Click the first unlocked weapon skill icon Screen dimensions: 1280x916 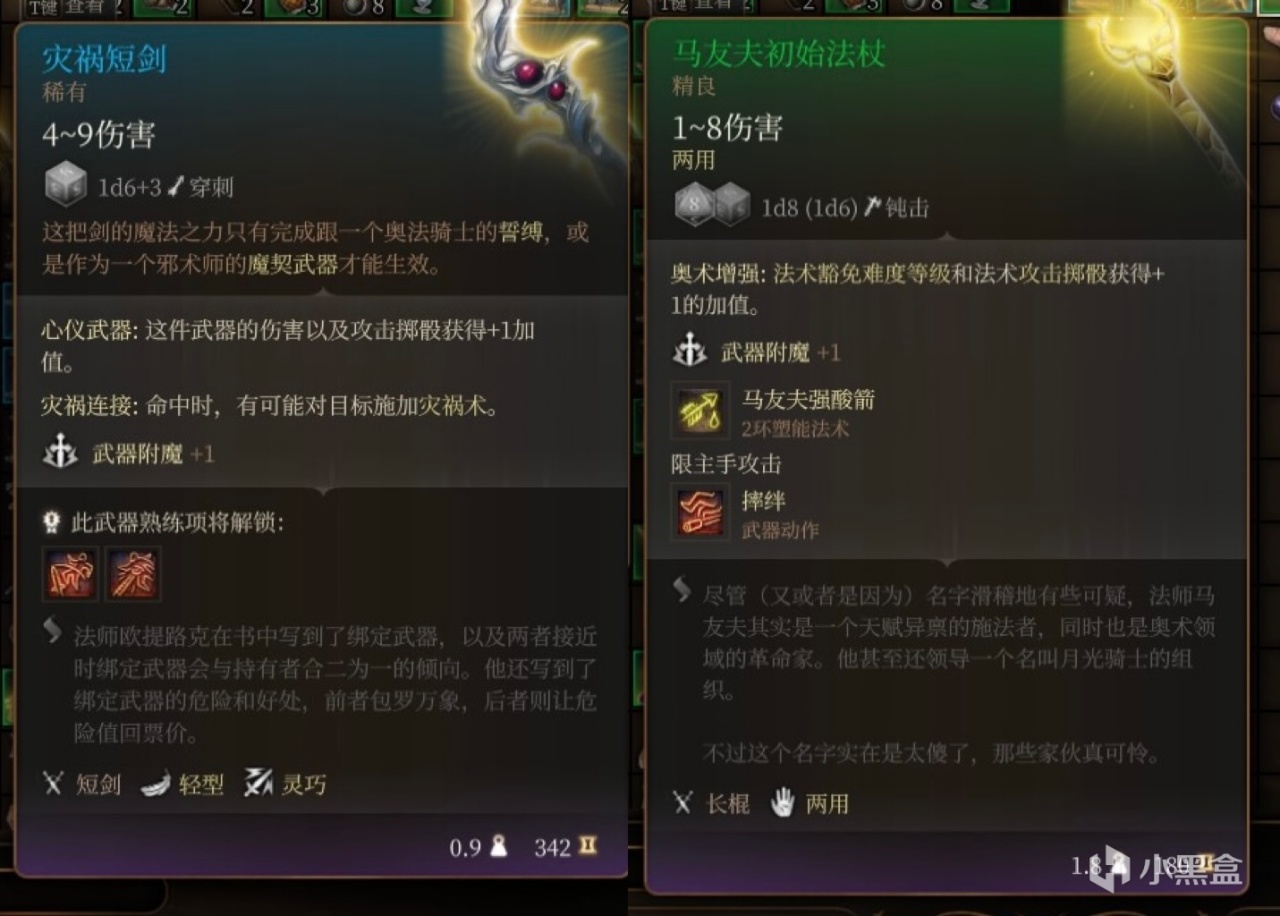point(70,573)
